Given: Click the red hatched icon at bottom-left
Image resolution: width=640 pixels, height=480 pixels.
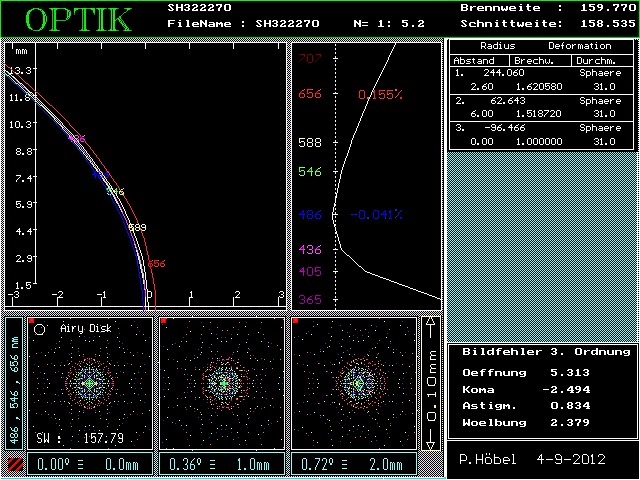Looking at the screenshot, I should coord(13,463).
